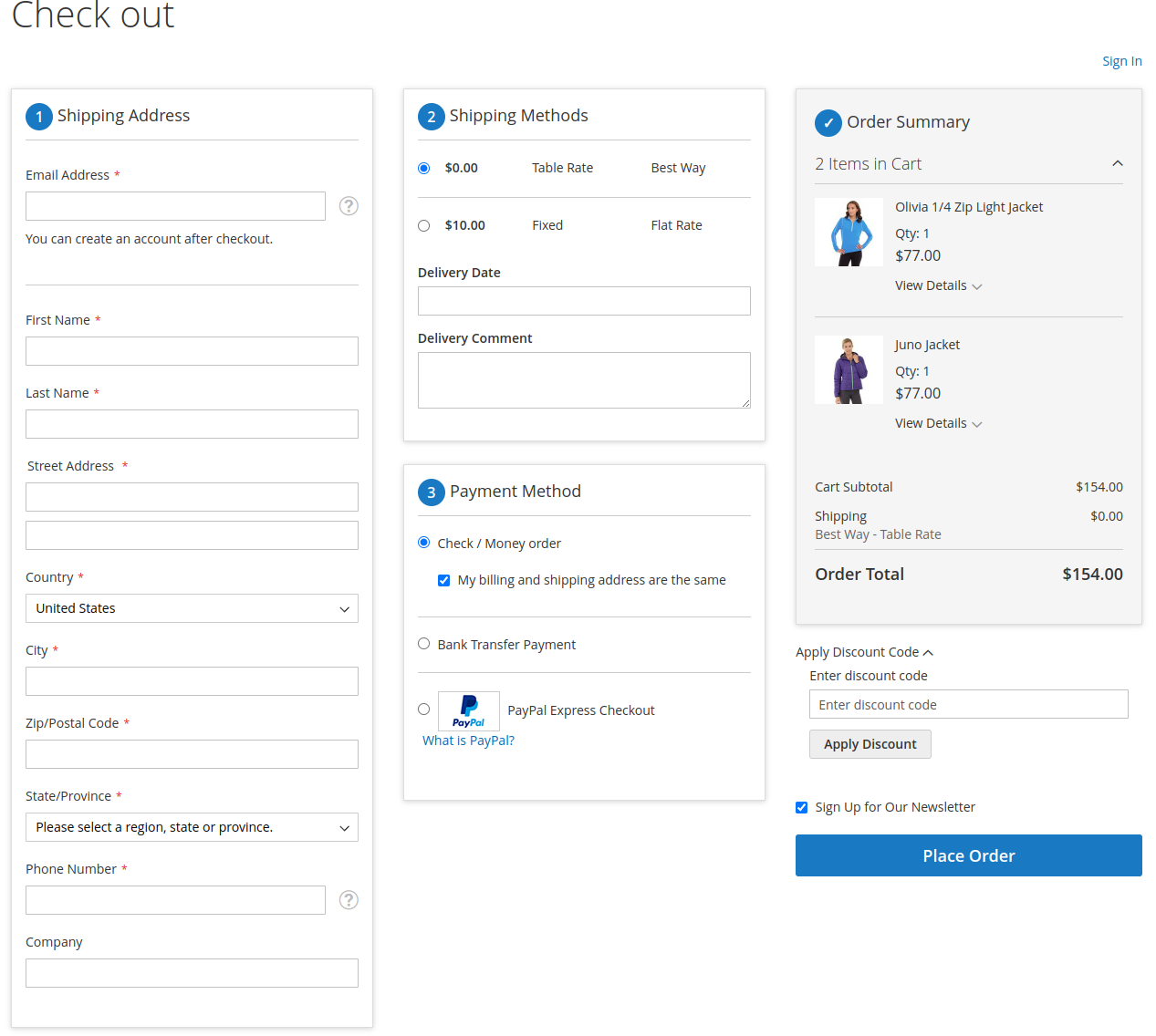Click the second Street Address line field
Image resolution: width=1156 pixels, height=1036 pixels.
[192, 535]
